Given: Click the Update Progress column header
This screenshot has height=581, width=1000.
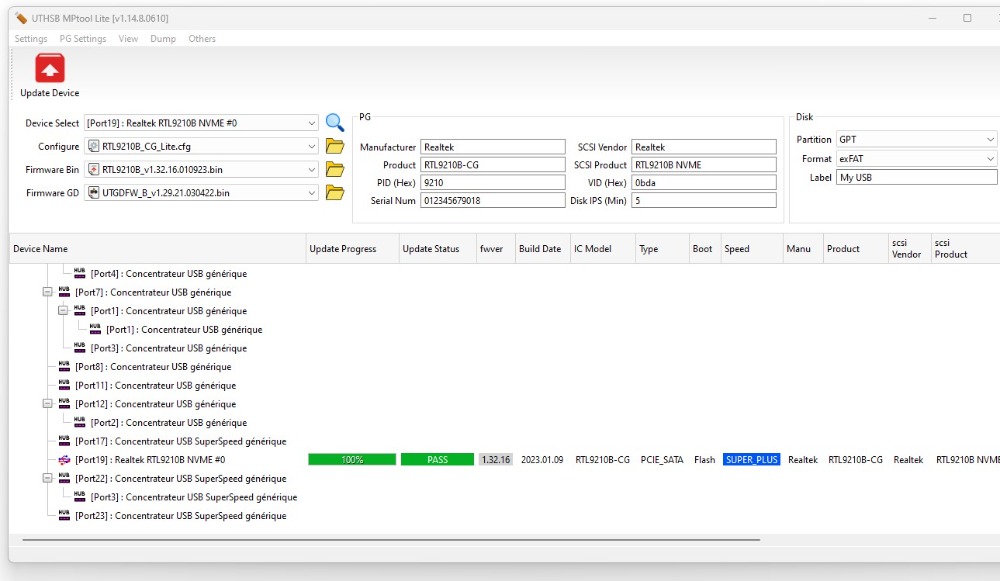Looking at the screenshot, I should pos(343,249).
